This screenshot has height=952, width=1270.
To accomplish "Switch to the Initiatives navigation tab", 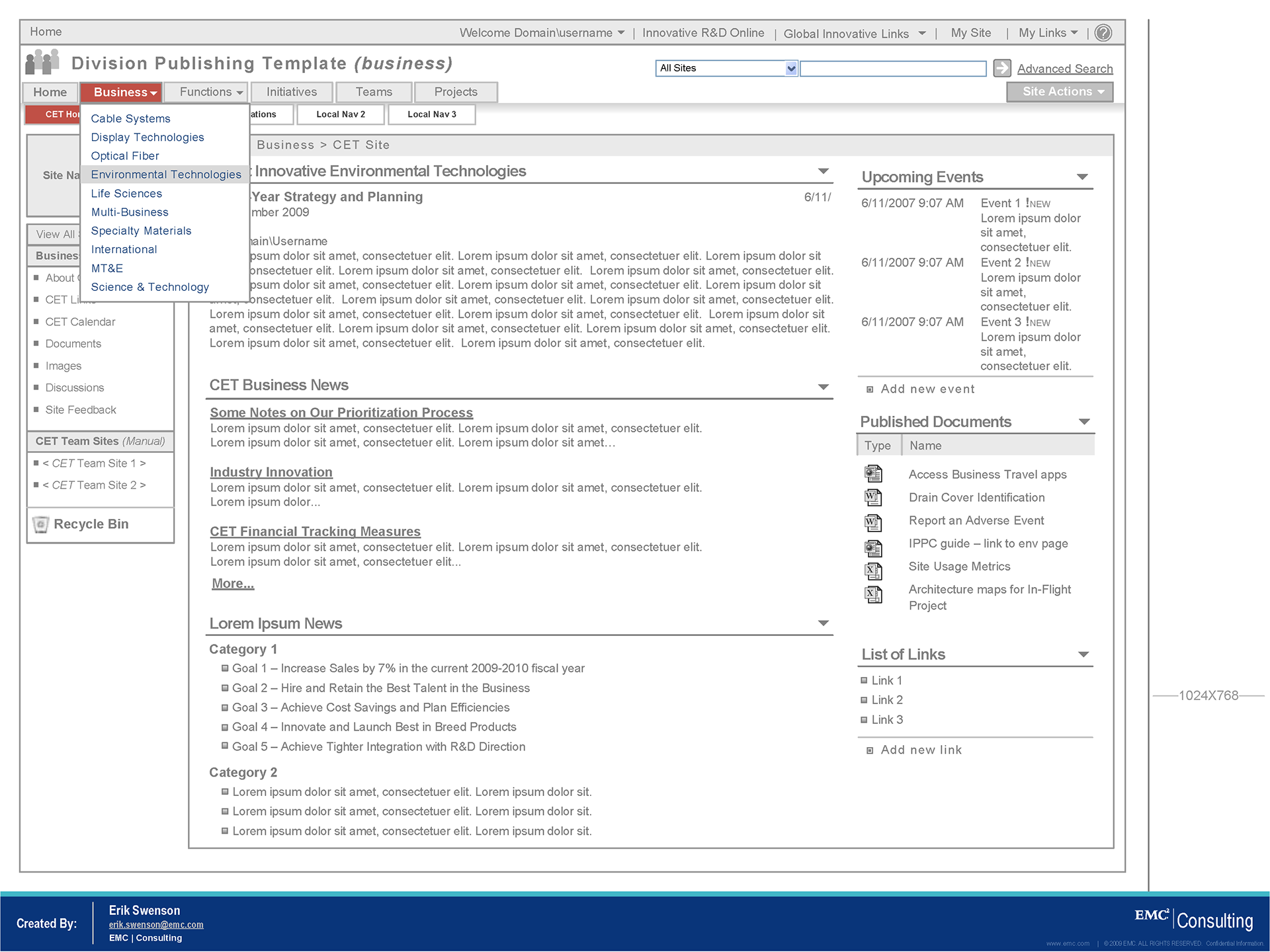I will 292,92.
